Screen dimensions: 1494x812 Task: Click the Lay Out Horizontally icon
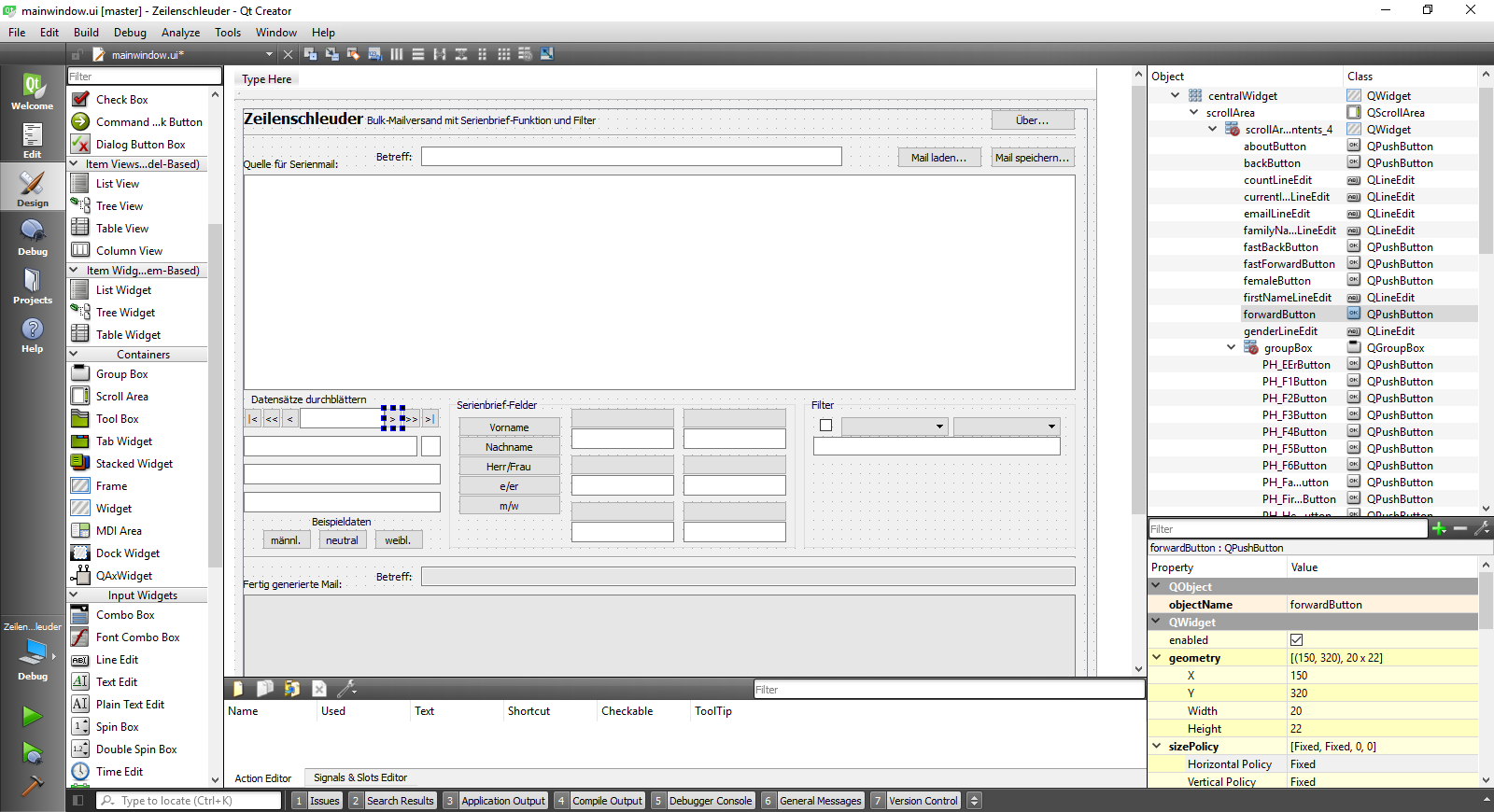(x=397, y=54)
